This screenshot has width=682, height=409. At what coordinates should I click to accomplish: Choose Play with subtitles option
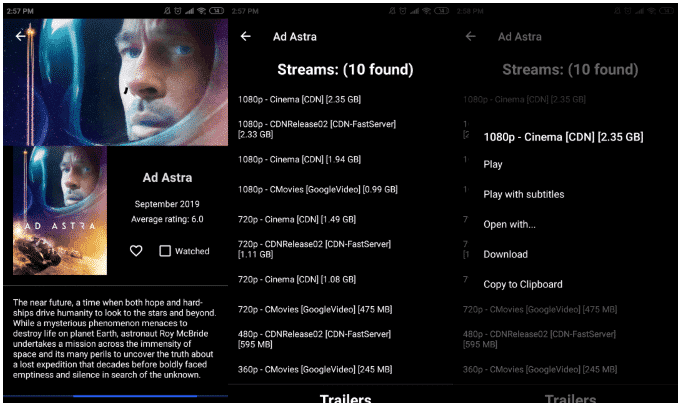tap(524, 194)
